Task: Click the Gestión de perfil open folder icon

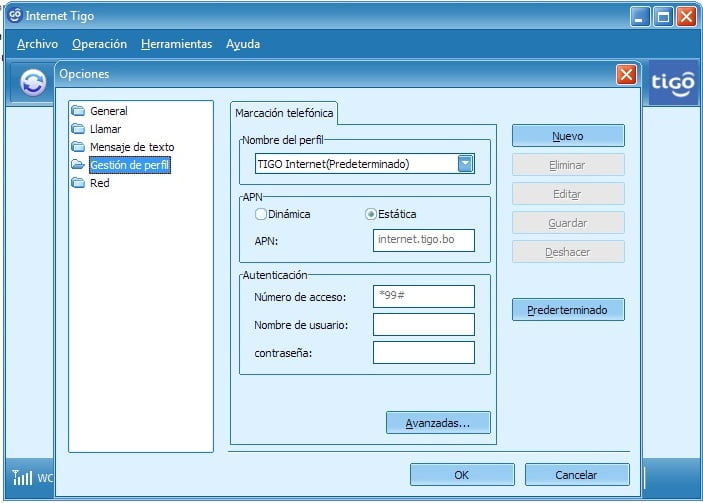Action: point(78,165)
